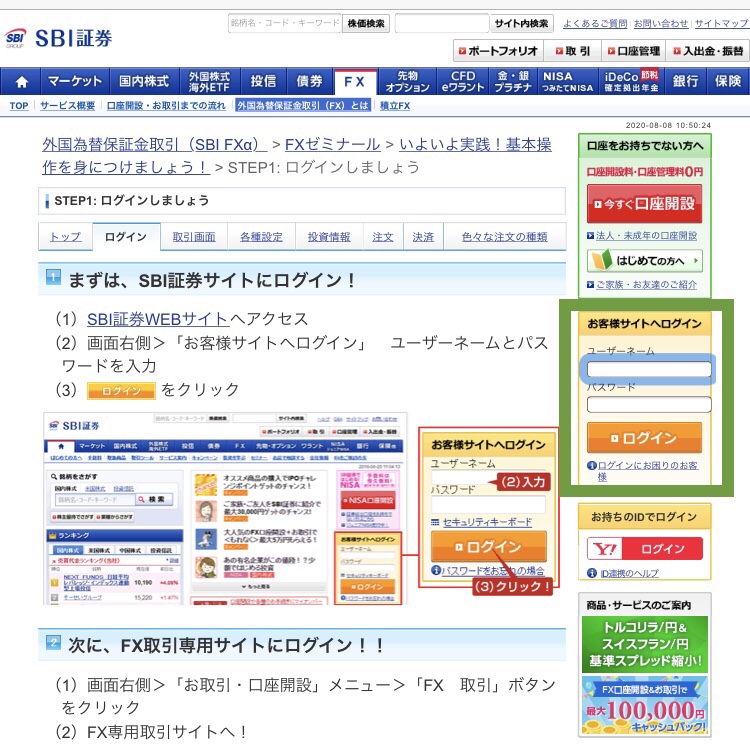The width and height of the screenshot is (750, 744).
Task: Switch to the 投資情報 tab
Action: tap(329, 237)
